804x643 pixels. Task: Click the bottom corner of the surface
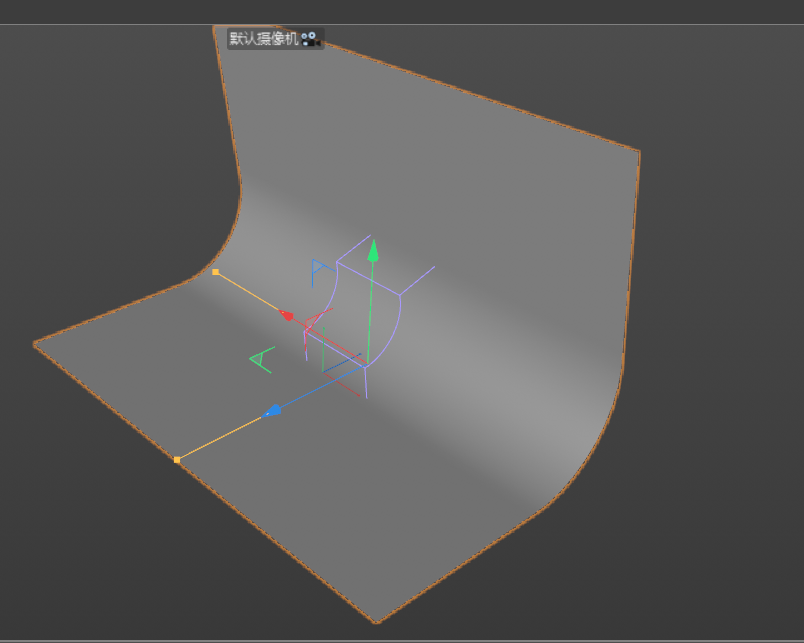[377, 620]
